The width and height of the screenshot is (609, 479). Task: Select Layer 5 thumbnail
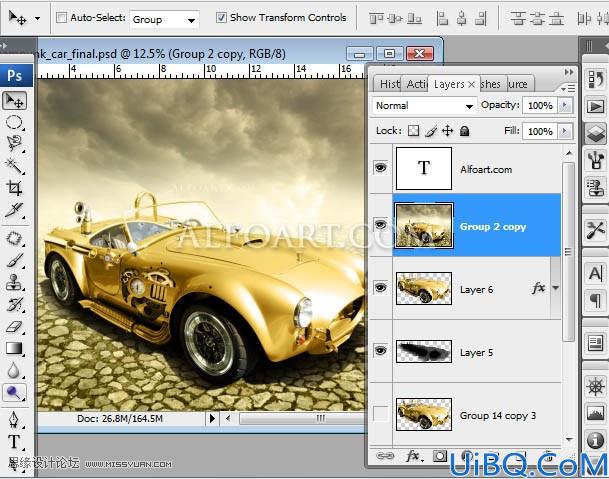tap(424, 352)
